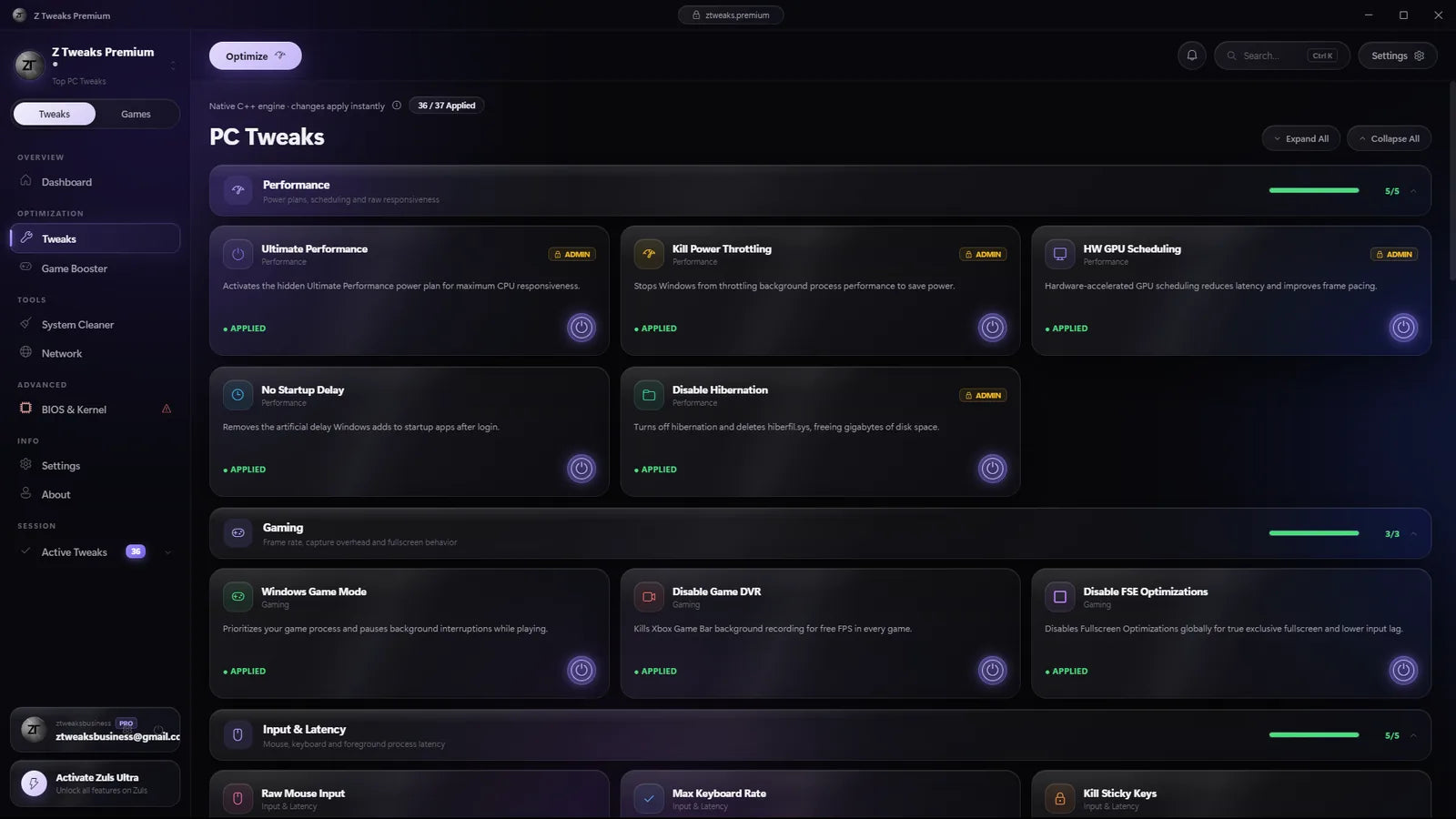
Task: Click the Windows Game Mode controller icon
Action: tap(238, 597)
